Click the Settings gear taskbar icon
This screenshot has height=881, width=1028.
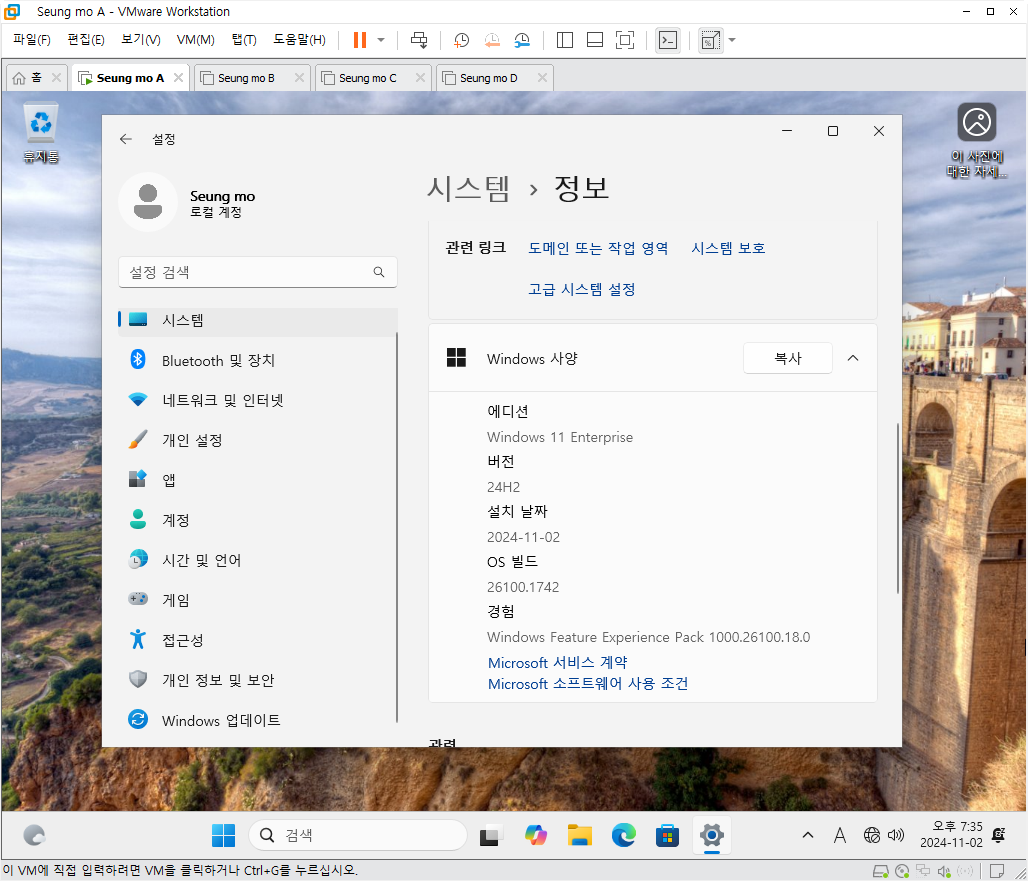click(x=711, y=835)
